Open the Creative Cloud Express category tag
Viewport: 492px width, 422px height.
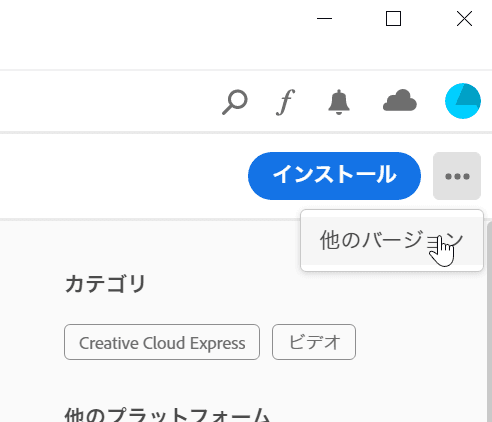(x=162, y=342)
